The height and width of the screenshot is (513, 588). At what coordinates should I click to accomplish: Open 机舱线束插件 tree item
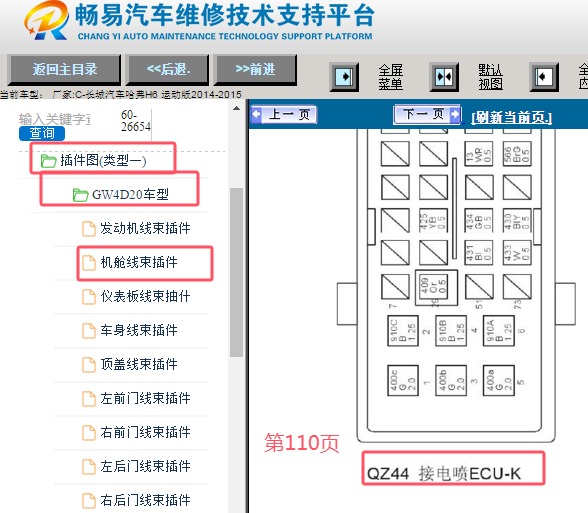[x=139, y=262]
